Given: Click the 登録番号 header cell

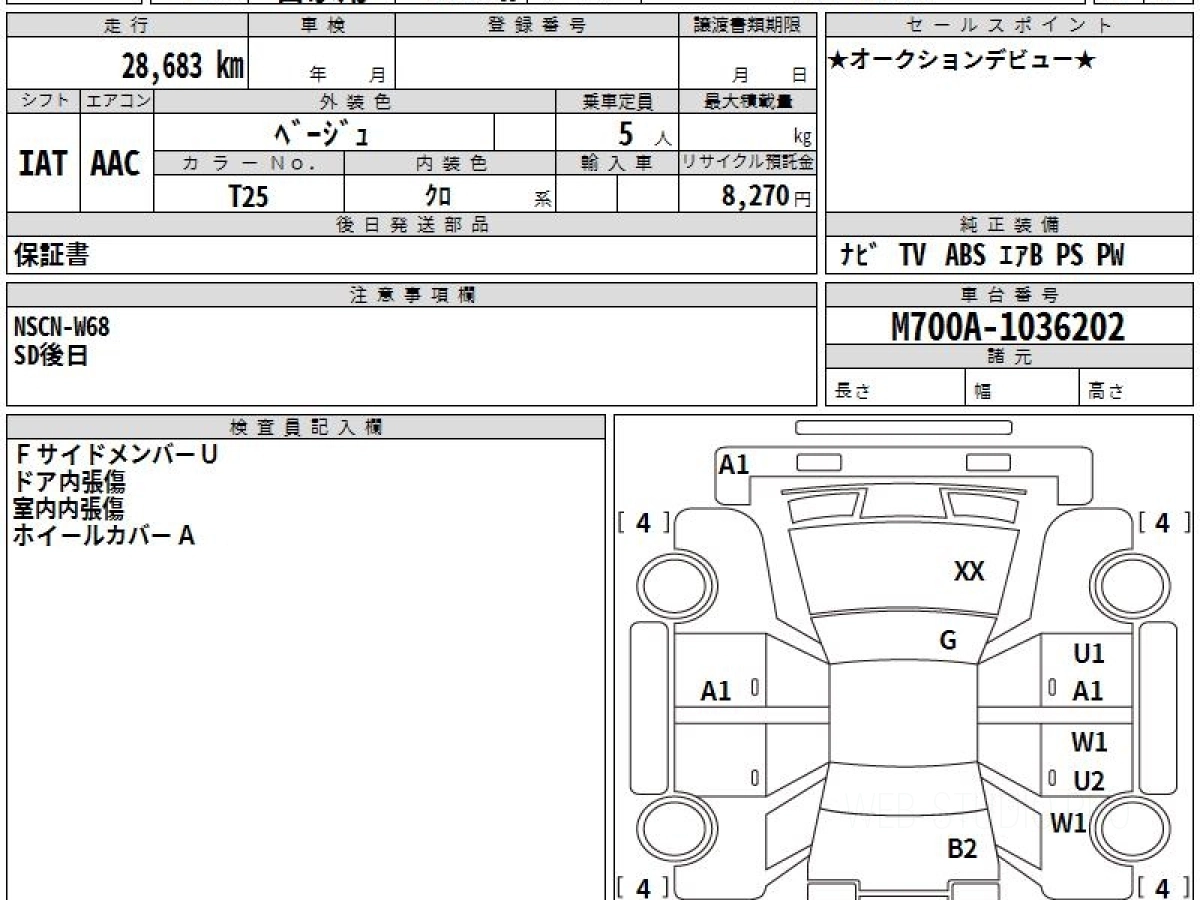Looking at the screenshot, I should 536,26.
